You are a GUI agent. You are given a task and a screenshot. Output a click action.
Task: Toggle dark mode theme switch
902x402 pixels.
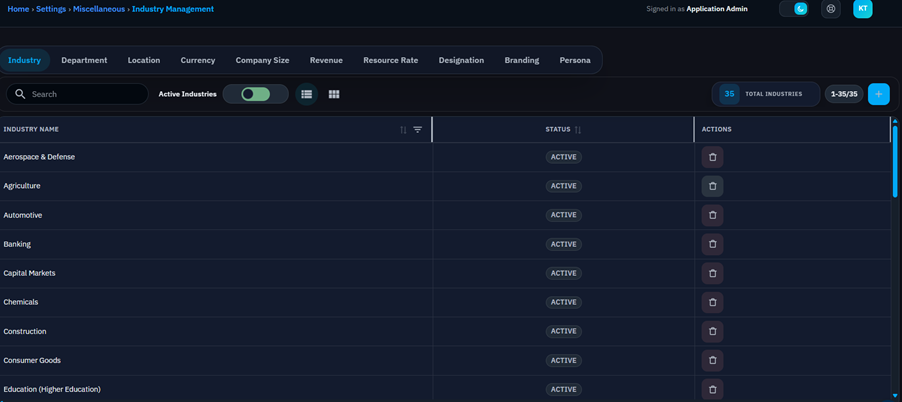(794, 9)
